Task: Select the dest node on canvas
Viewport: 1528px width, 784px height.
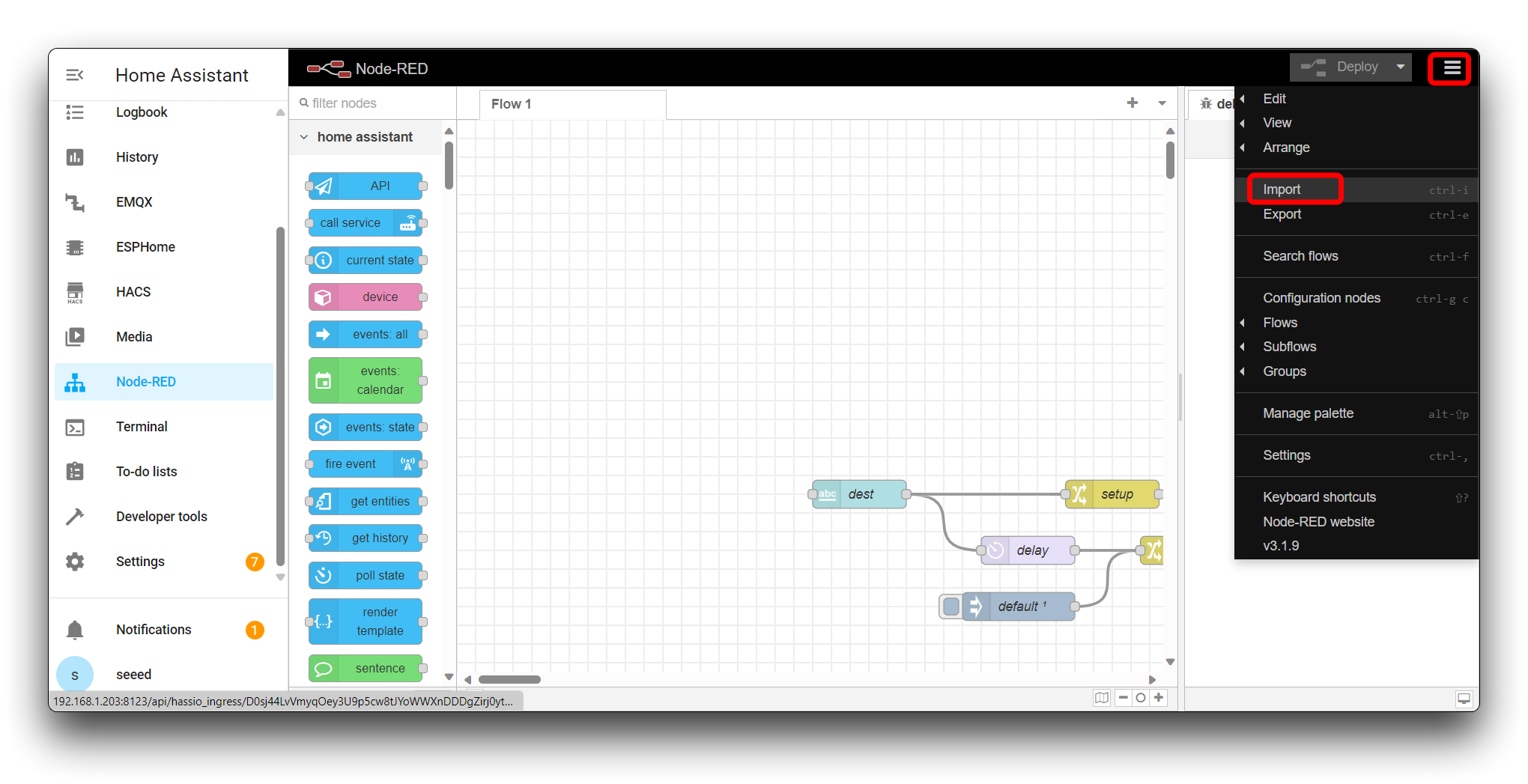Action: 859,494
